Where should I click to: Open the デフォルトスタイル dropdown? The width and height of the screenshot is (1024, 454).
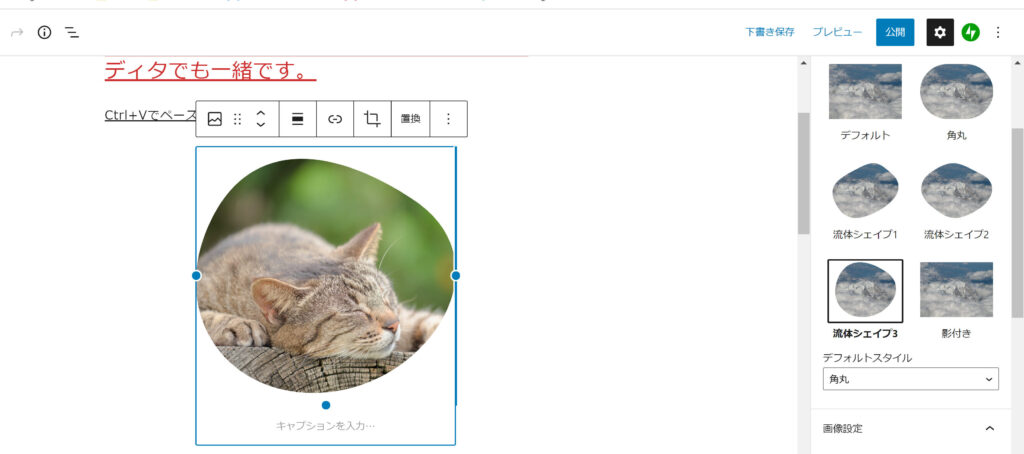[910, 379]
